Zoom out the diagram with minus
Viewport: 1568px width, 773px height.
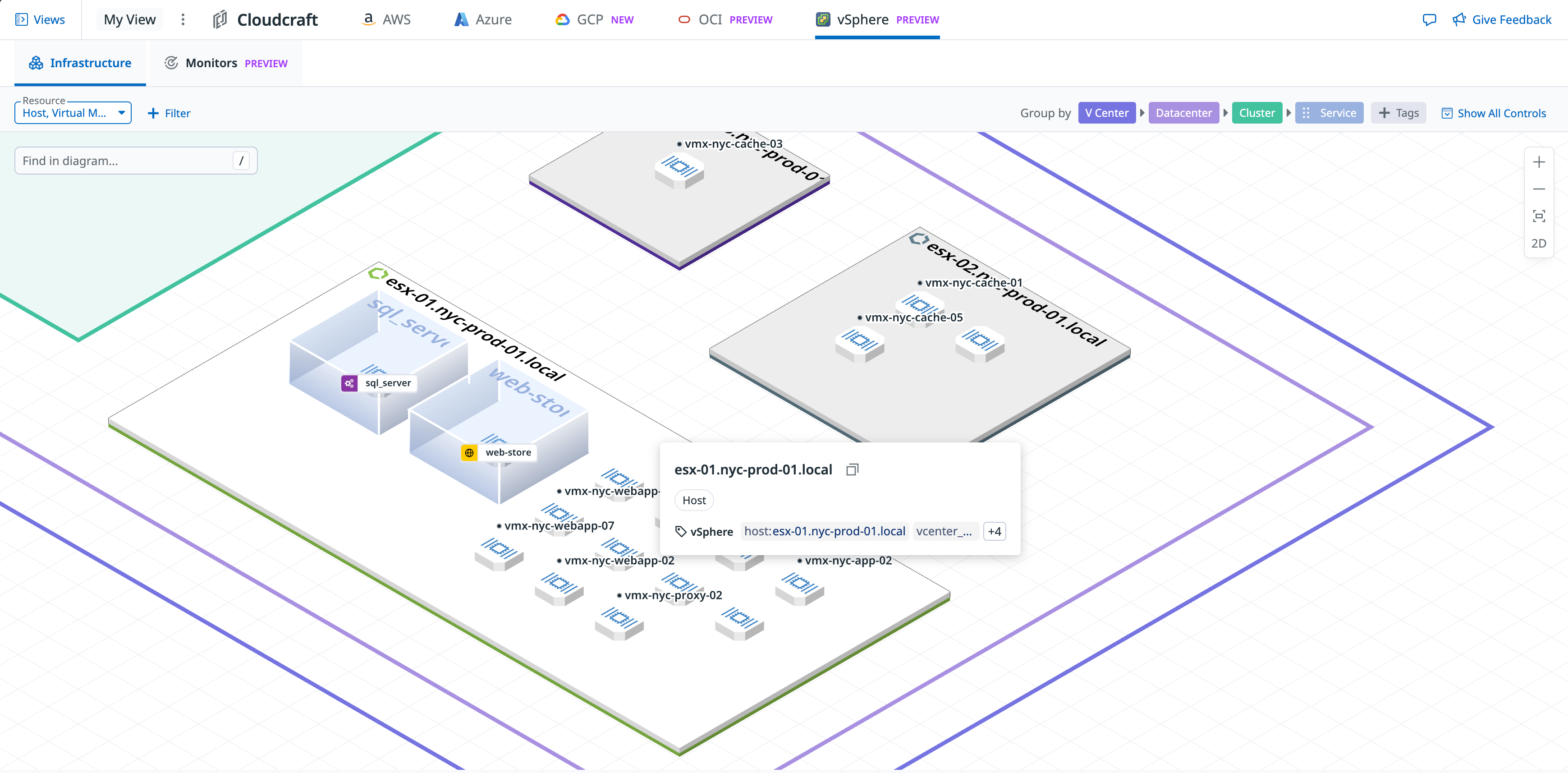coord(1539,189)
